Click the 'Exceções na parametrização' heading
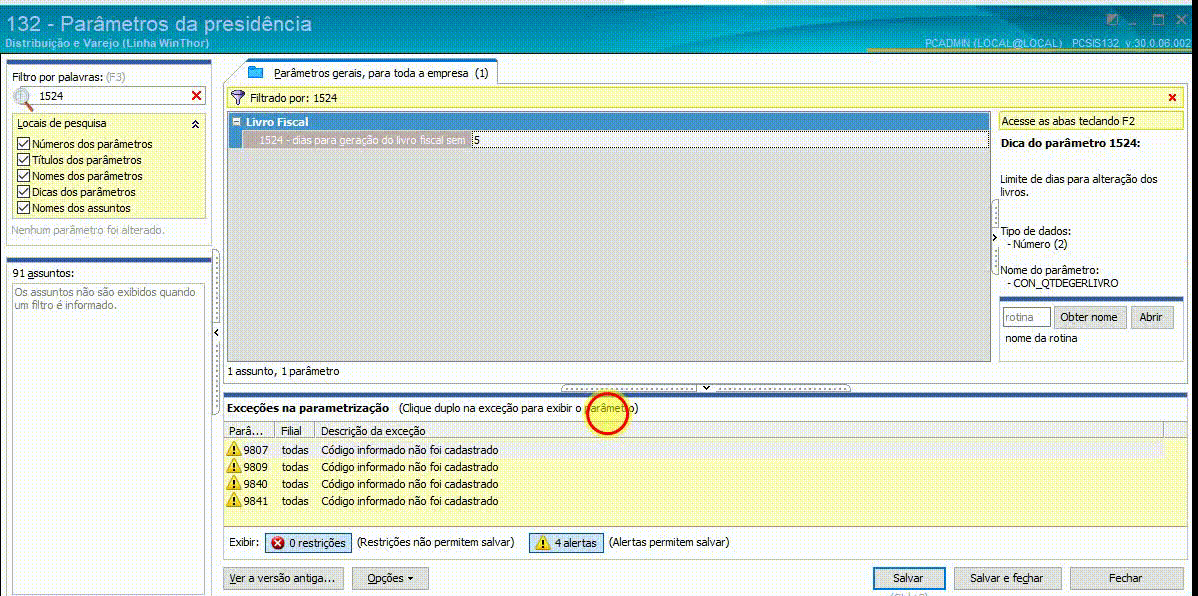 308,408
